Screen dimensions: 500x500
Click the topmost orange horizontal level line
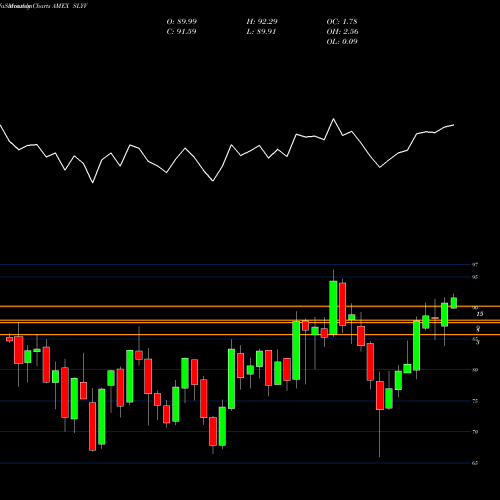250,306
